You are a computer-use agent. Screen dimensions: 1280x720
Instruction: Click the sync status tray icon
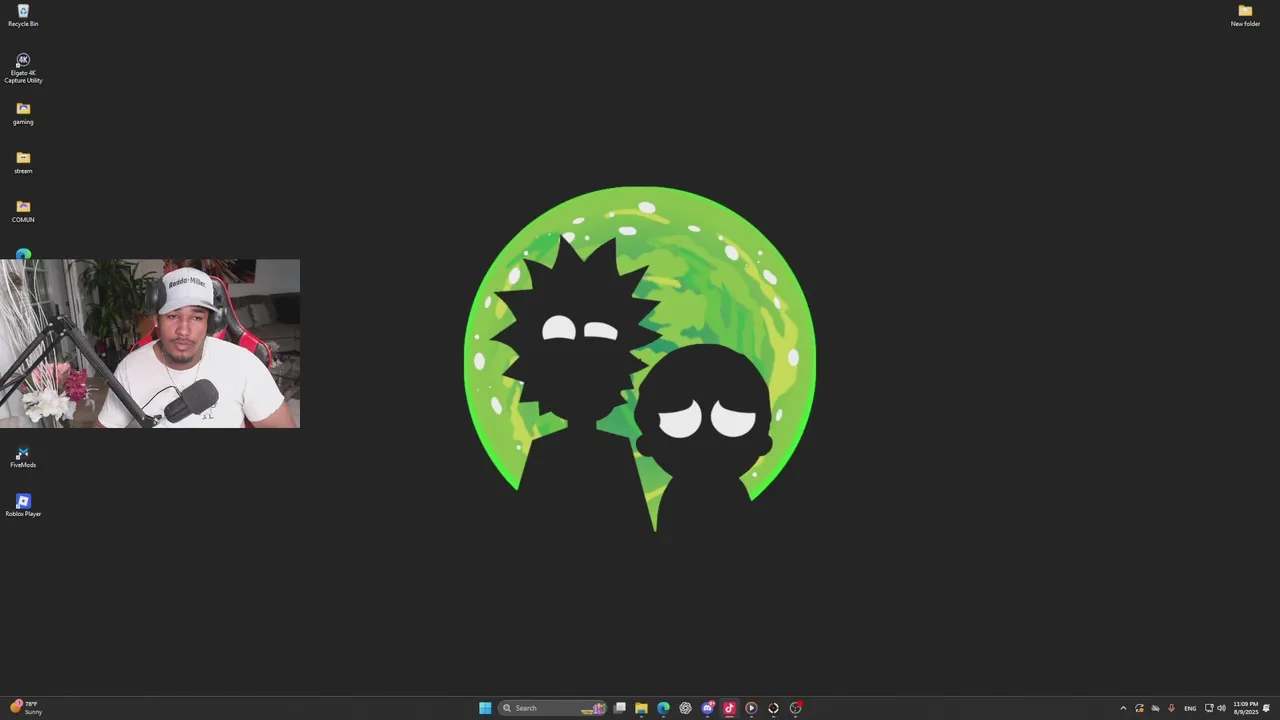[1139, 708]
